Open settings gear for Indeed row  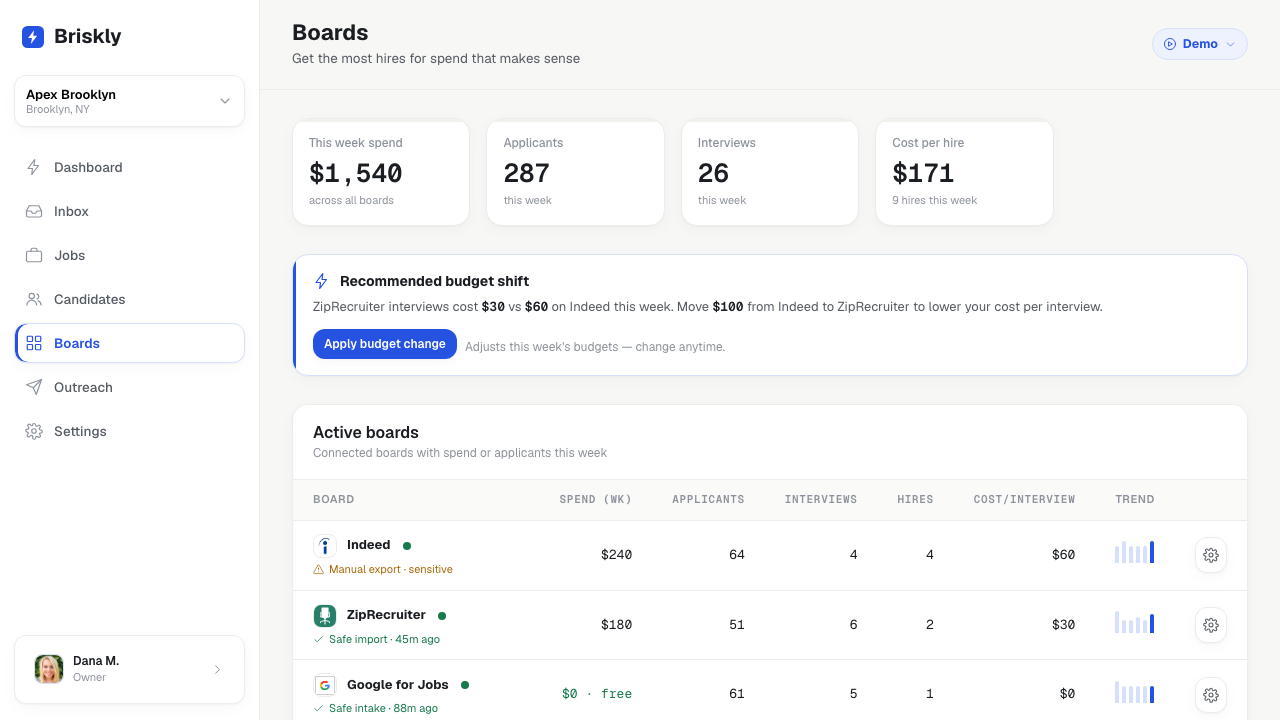tap(1211, 555)
